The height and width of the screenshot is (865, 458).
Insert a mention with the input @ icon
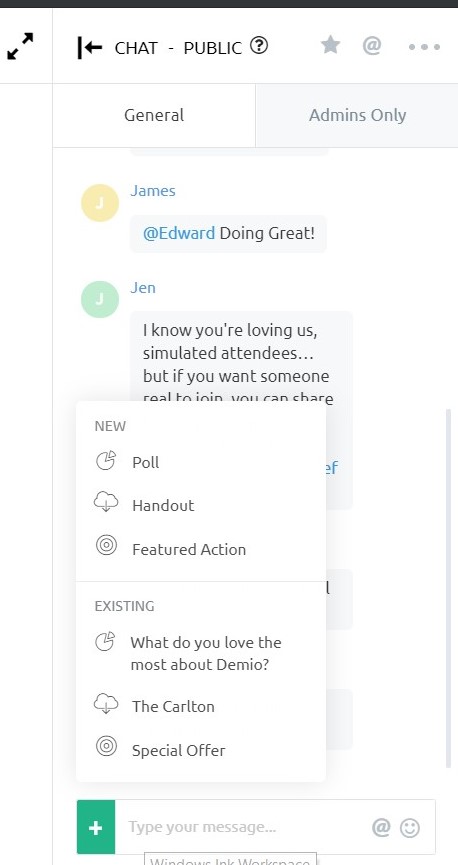[381, 827]
